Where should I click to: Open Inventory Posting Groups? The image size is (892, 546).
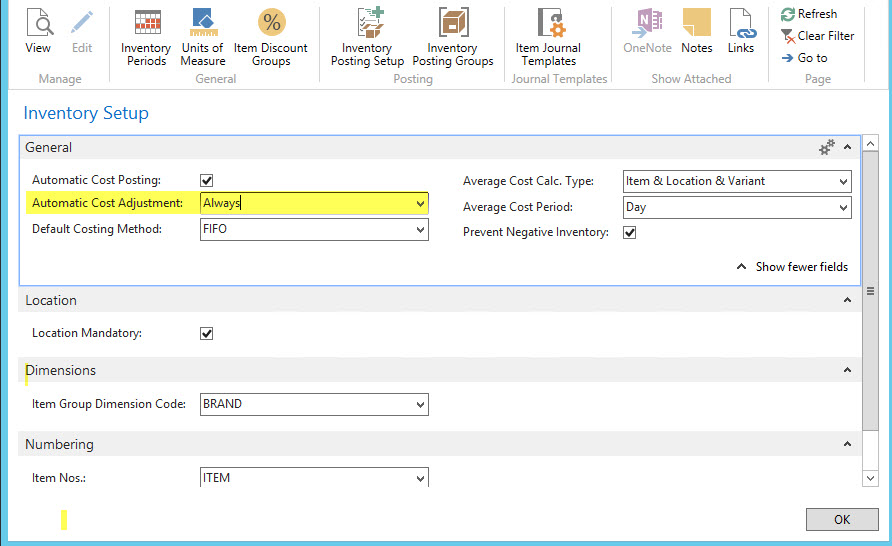point(453,36)
